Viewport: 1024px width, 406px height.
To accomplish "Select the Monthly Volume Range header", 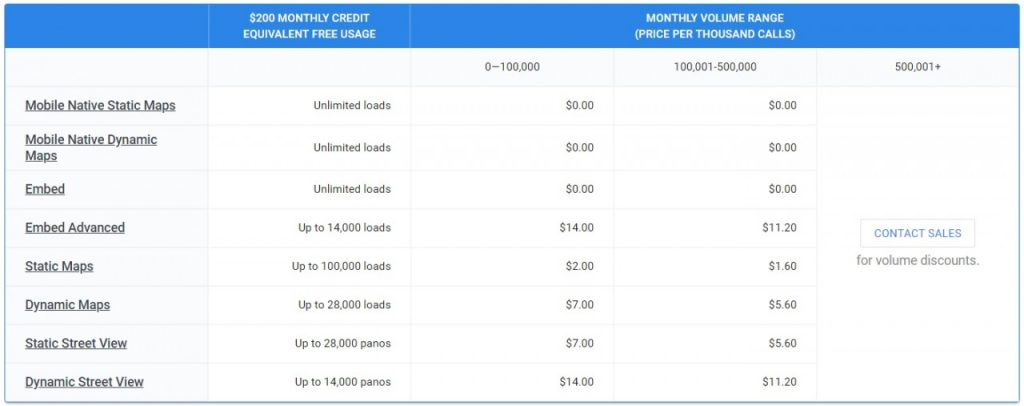I will (714, 26).
